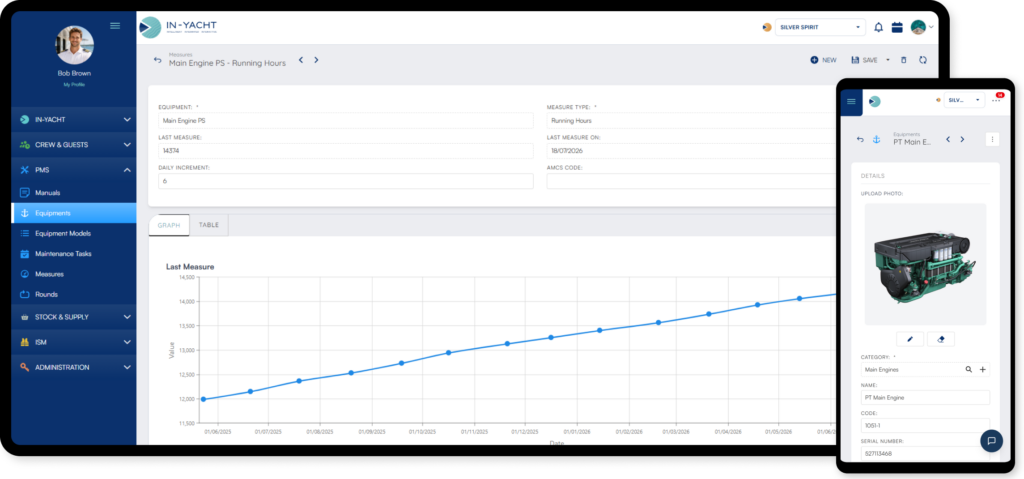The image size is (1024, 479).
Task: Collapse the sidebar with the hamburger icon
Action: [115, 25]
